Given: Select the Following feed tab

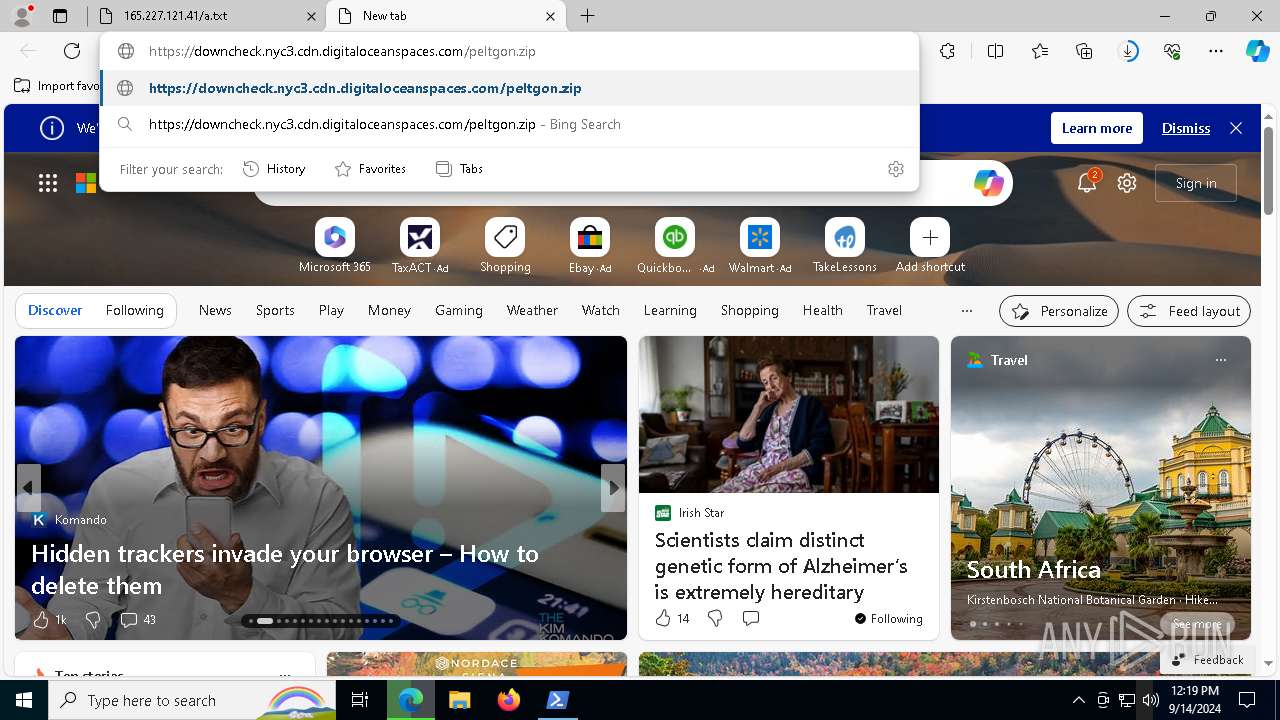Looking at the screenshot, I should point(134,311).
